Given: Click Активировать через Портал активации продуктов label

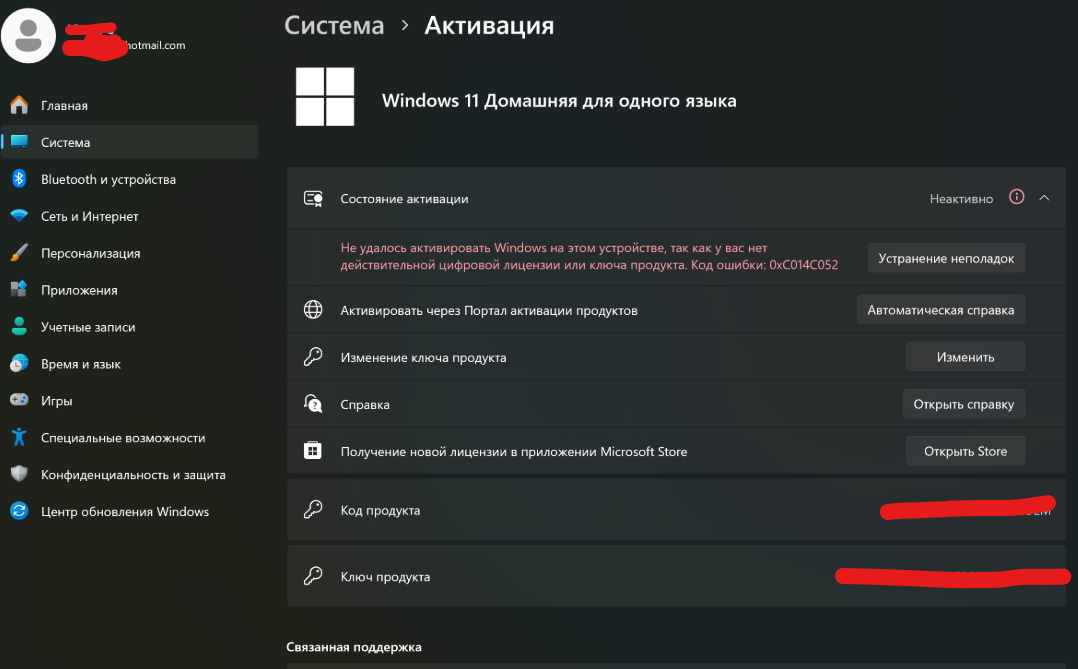Looking at the screenshot, I should [489, 310].
